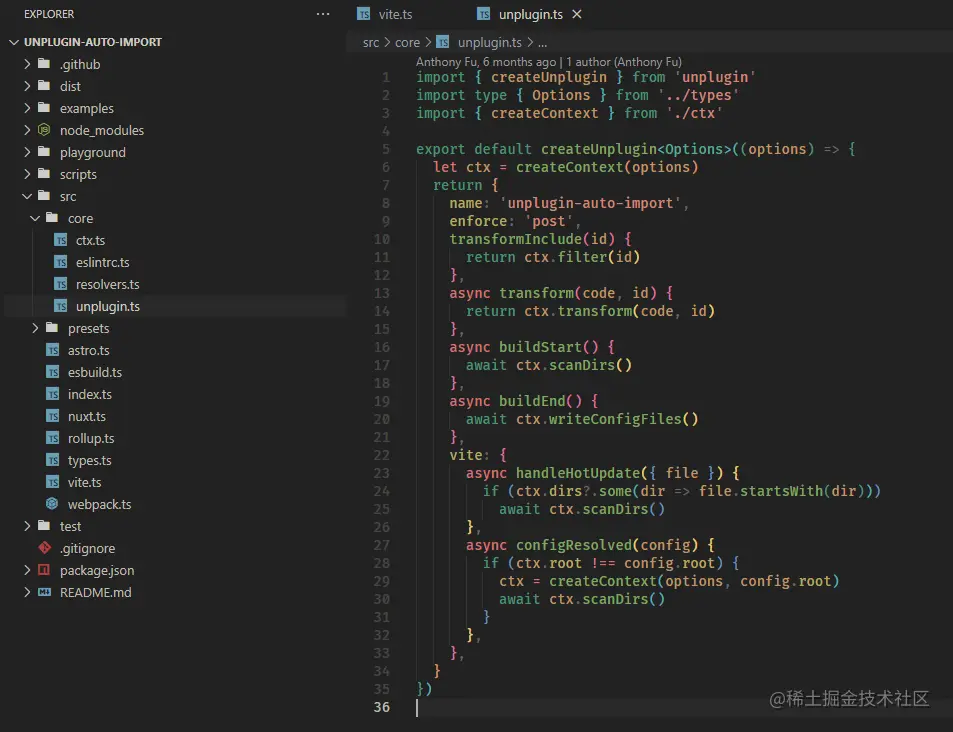Click the breadcrumb ellipsis symbol segment
This screenshot has width=953, height=732.
point(542,43)
